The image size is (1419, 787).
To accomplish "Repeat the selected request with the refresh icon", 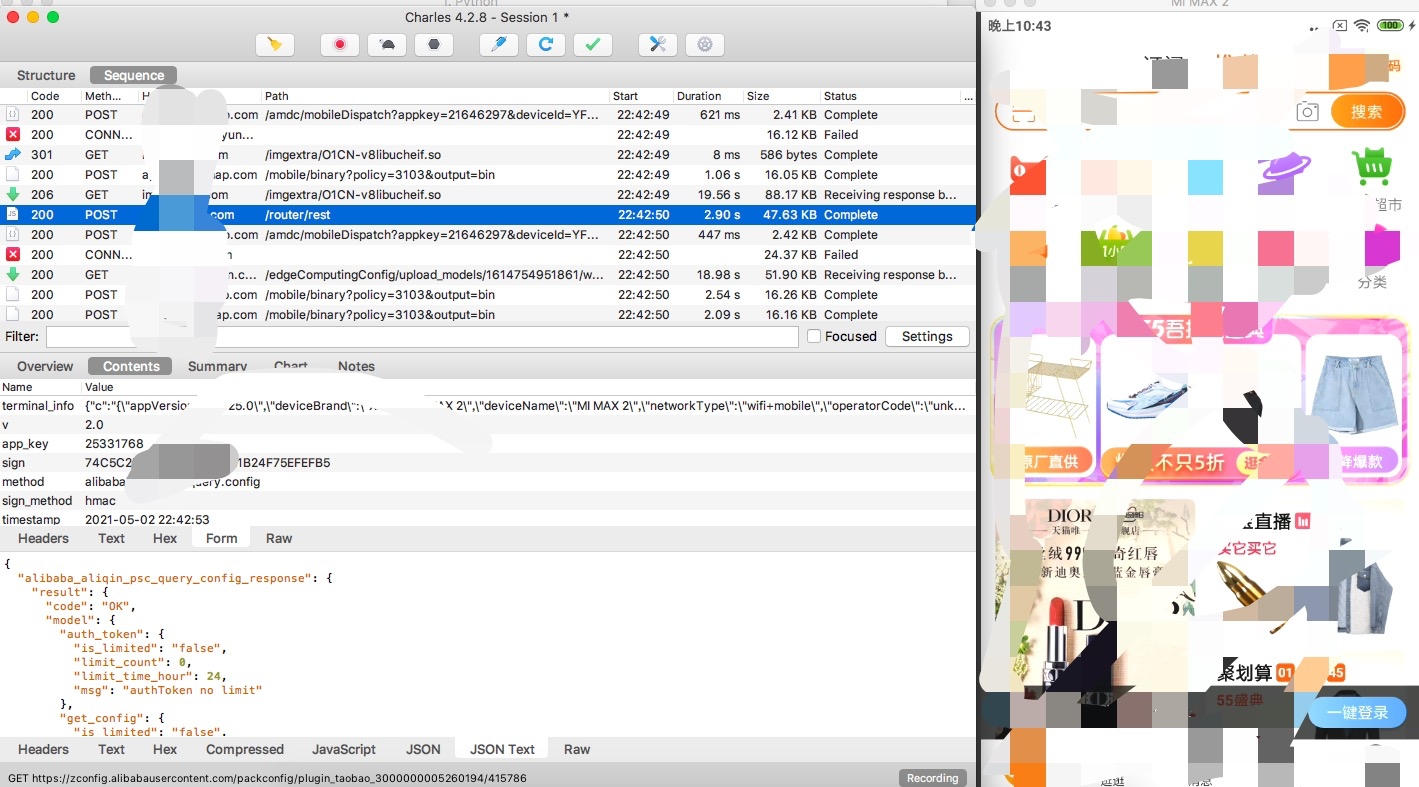I will point(546,44).
